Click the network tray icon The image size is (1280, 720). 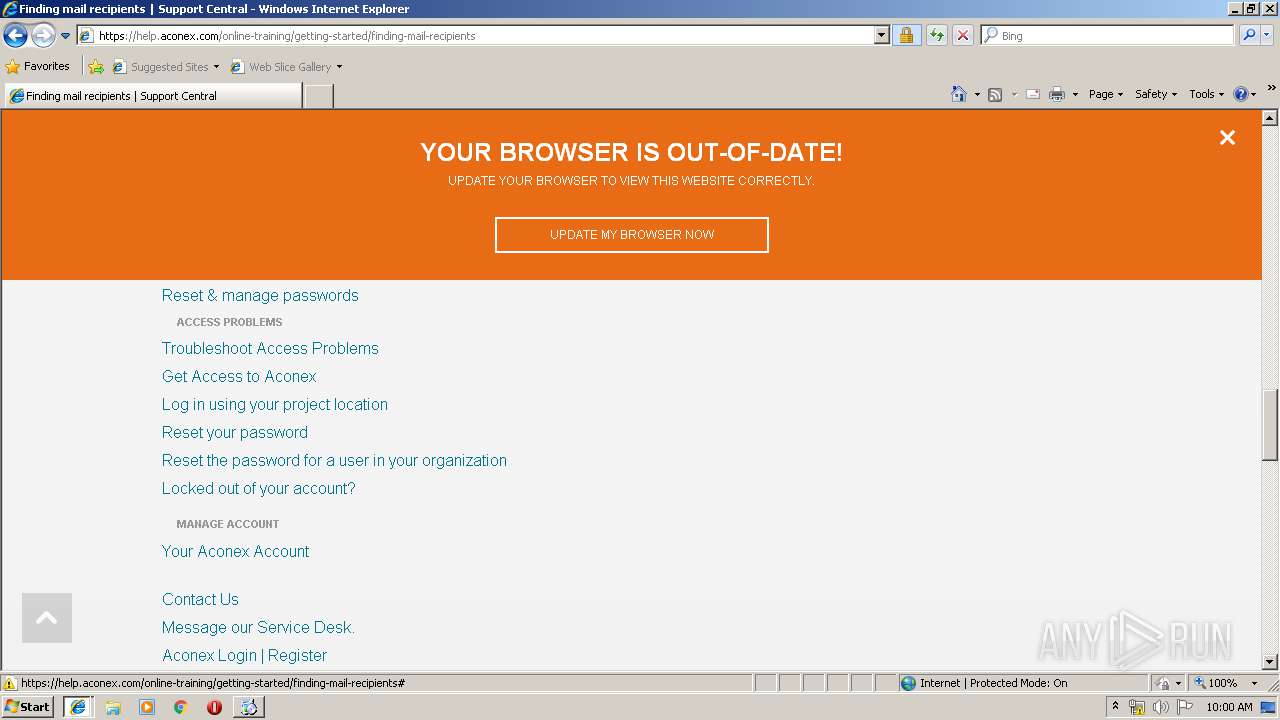point(1137,707)
